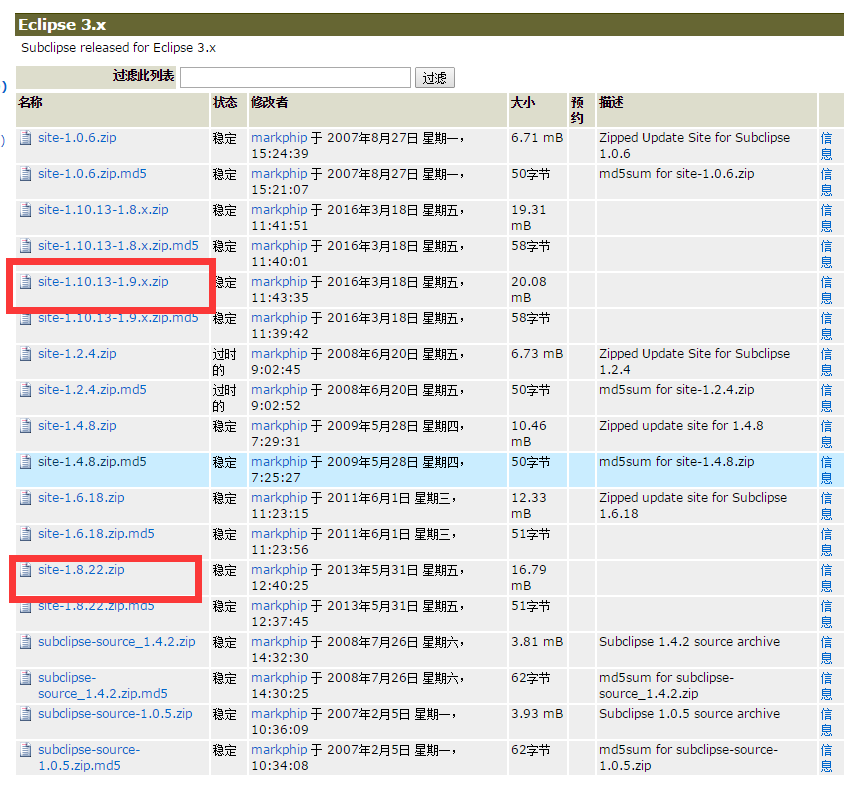Download site-1.10.13-1.9.x.zip
The image size is (844, 796).
click(103, 281)
